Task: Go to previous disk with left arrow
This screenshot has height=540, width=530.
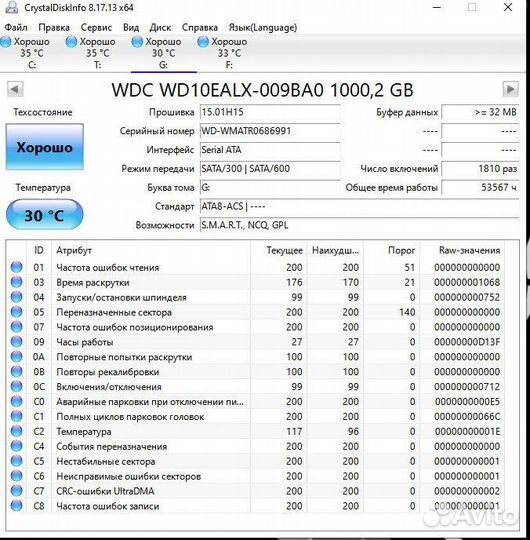Action: pos(15,89)
